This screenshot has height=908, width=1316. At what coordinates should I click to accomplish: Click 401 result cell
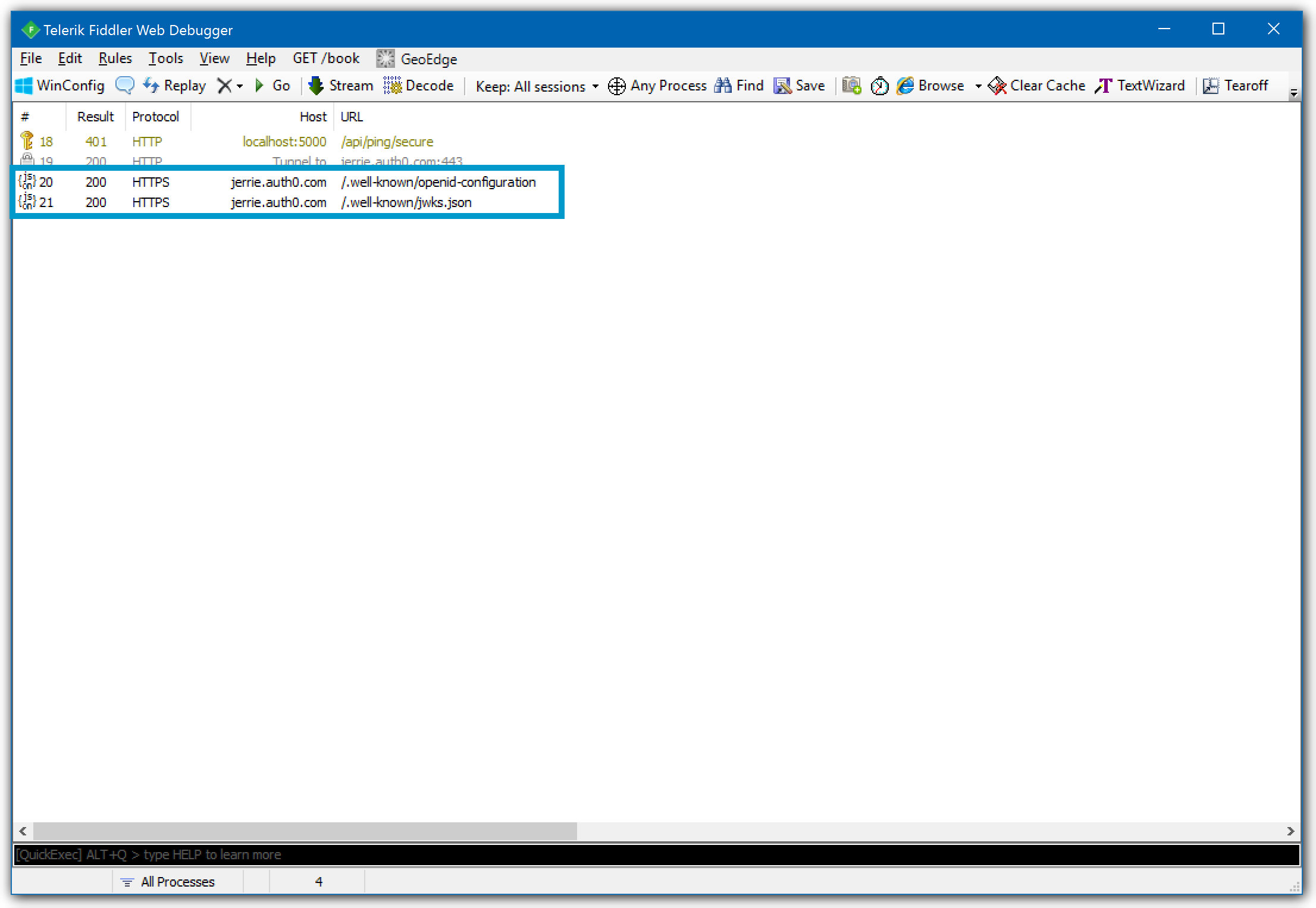pyautogui.click(x=96, y=142)
